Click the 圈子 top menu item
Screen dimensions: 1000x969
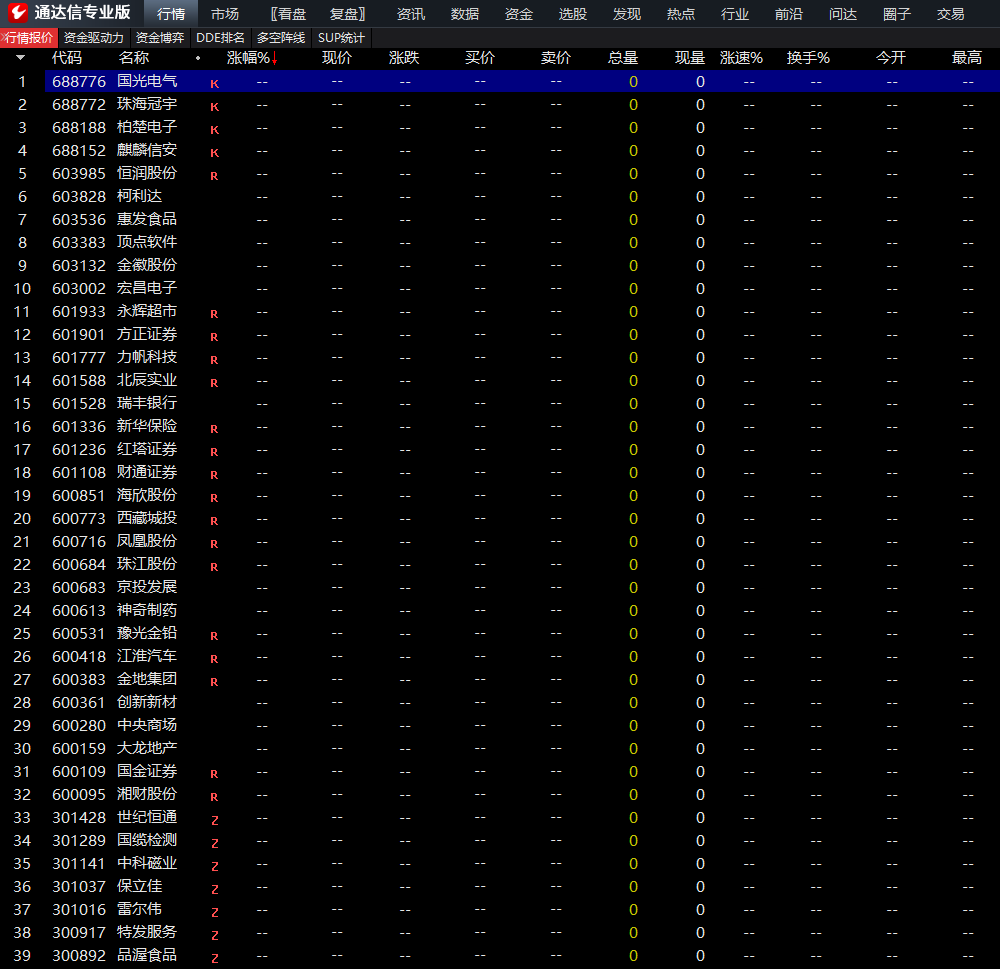pyautogui.click(x=897, y=13)
